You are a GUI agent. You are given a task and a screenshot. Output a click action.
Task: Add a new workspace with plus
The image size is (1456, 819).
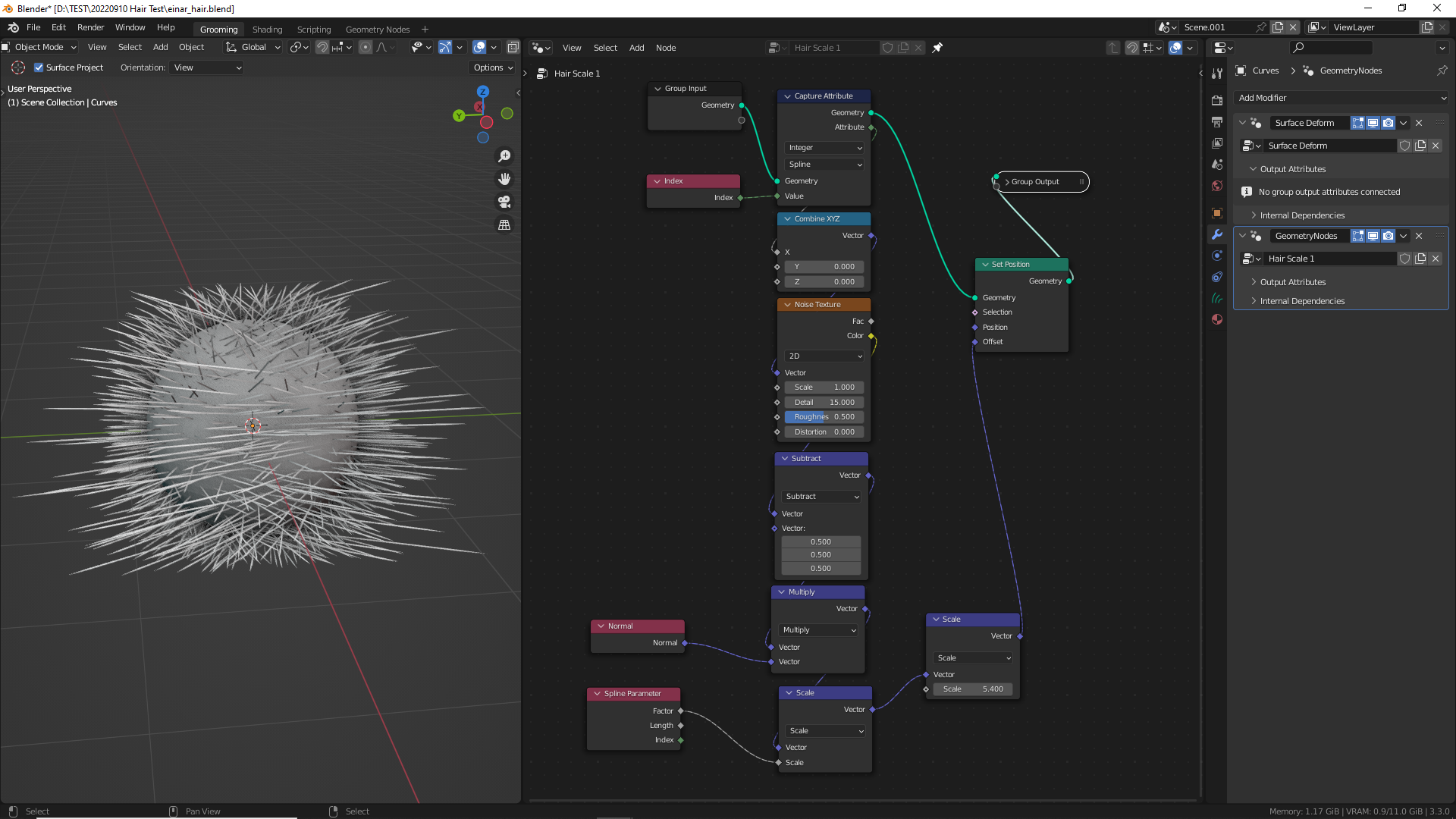(425, 30)
